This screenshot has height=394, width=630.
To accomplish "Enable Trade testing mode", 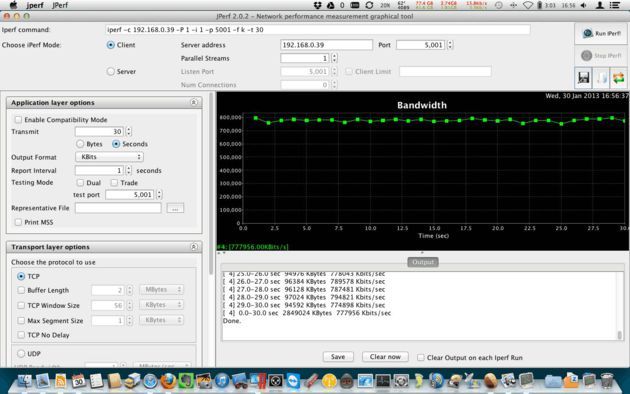I will (x=115, y=183).
